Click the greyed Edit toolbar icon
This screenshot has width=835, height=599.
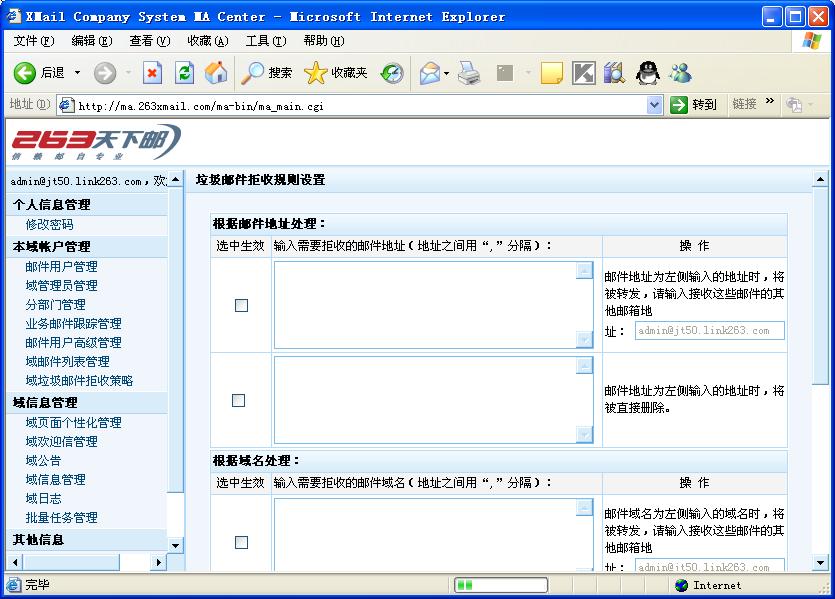504,73
